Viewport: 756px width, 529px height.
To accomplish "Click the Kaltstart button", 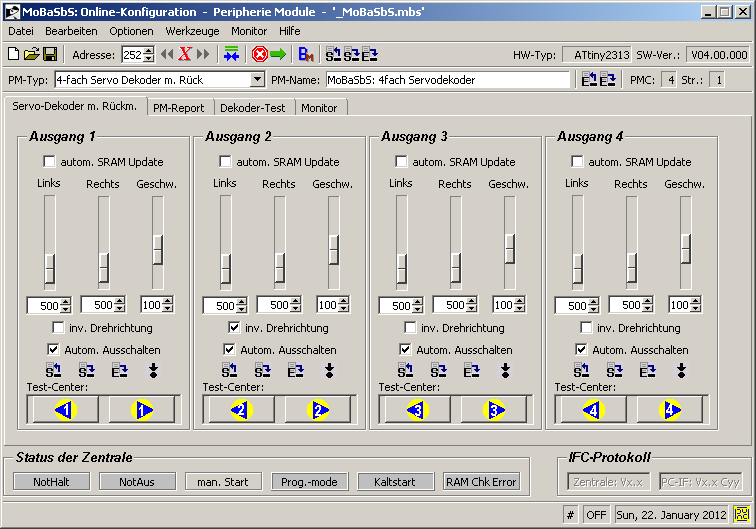I will point(396,482).
